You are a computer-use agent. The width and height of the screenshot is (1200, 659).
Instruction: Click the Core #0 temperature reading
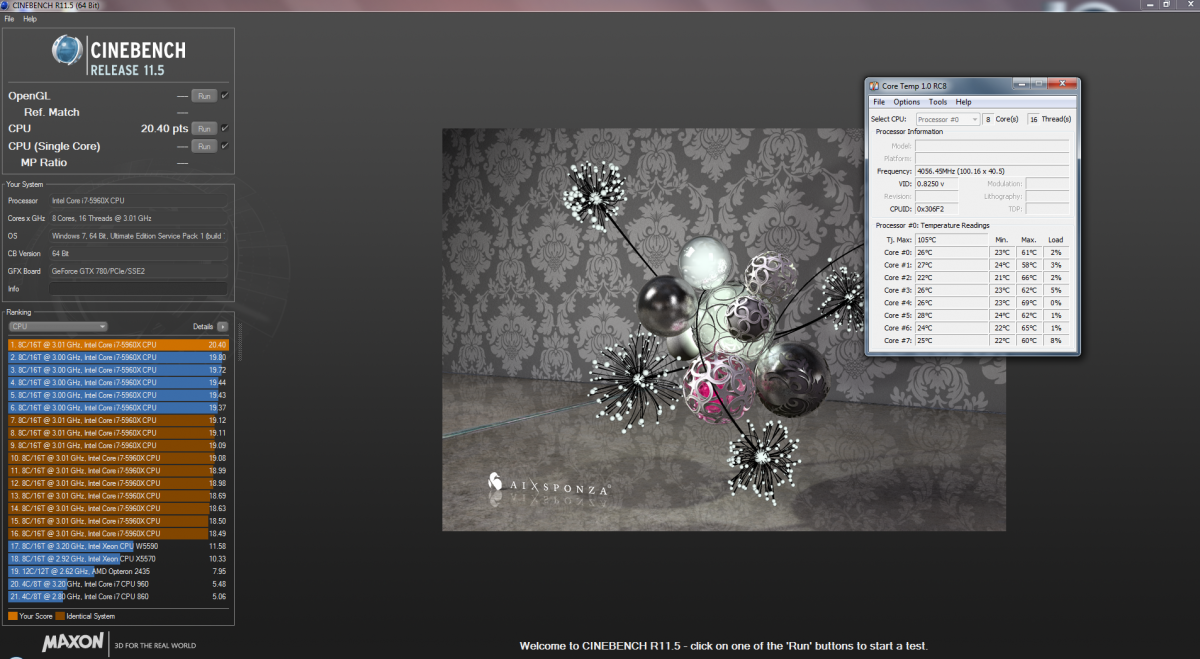951,252
